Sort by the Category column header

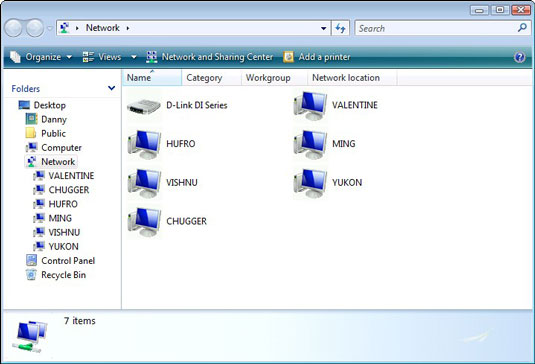[212, 77]
